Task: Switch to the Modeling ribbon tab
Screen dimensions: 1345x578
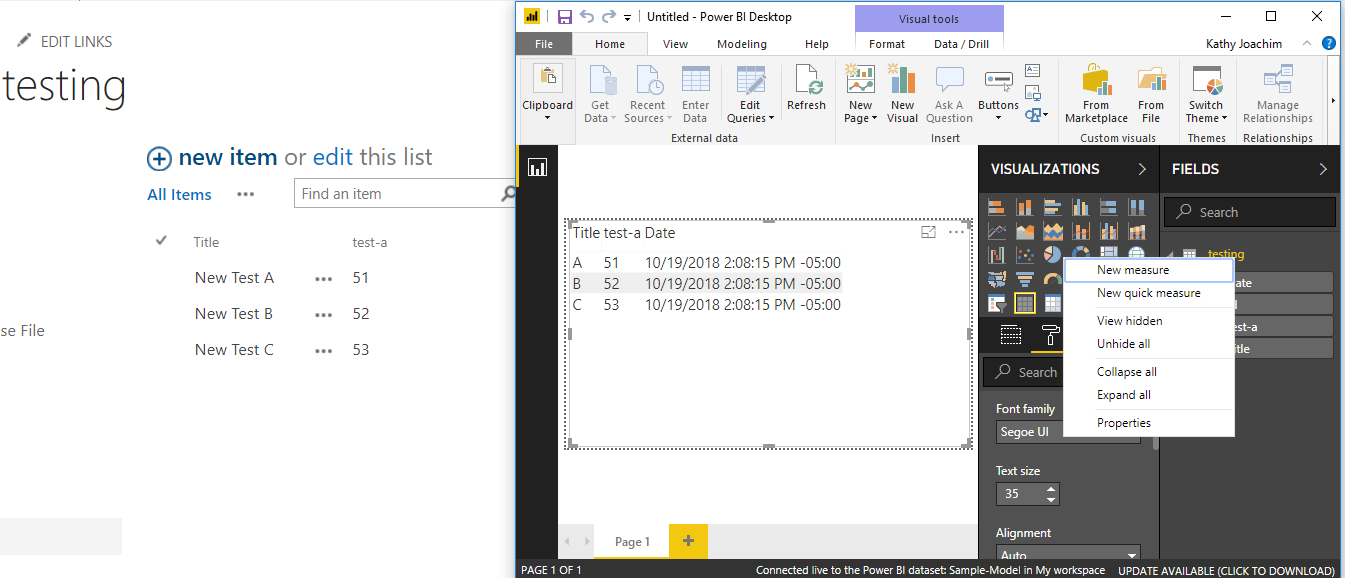Action: coord(742,44)
